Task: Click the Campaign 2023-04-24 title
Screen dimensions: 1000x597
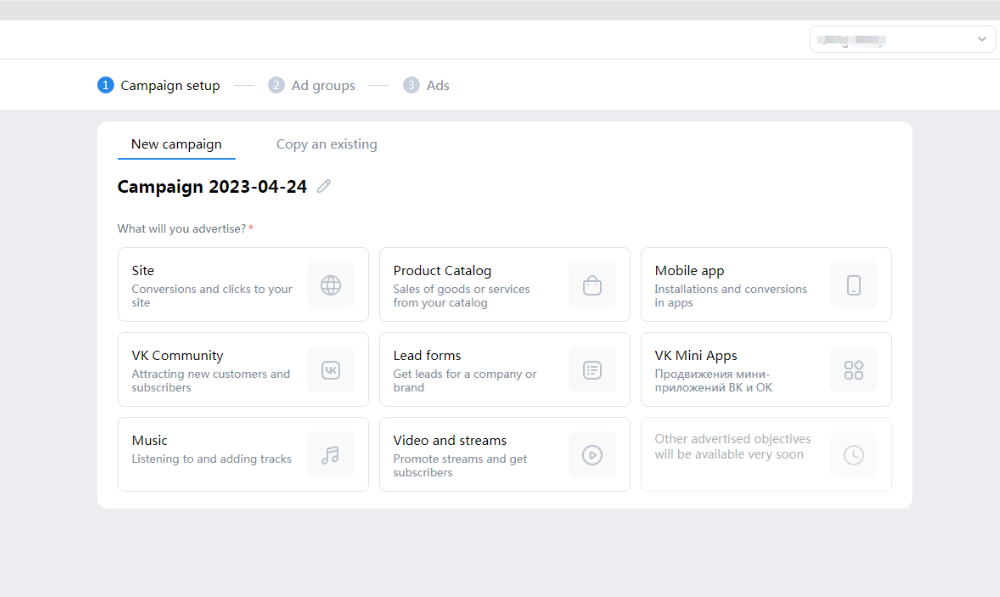Action: tap(212, 187)
